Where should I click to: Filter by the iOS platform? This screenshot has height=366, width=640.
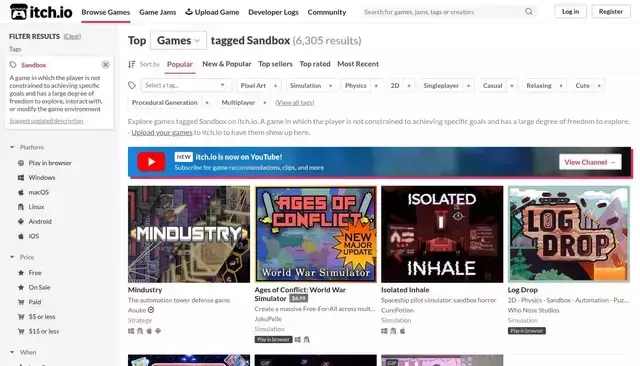pos(34,236)
